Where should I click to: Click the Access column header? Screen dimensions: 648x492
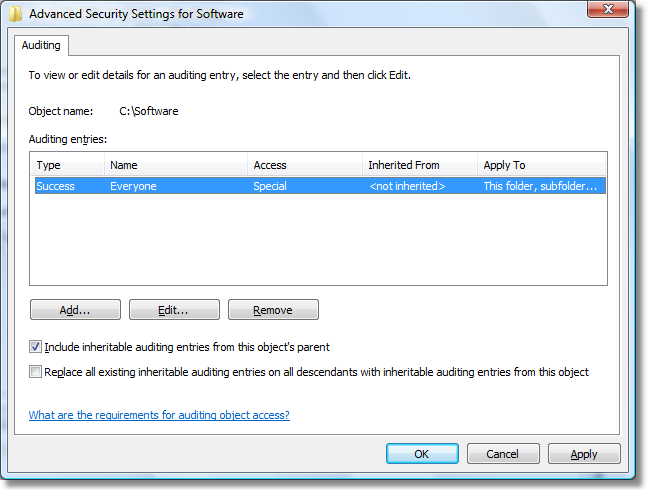[x=305, y=165]
